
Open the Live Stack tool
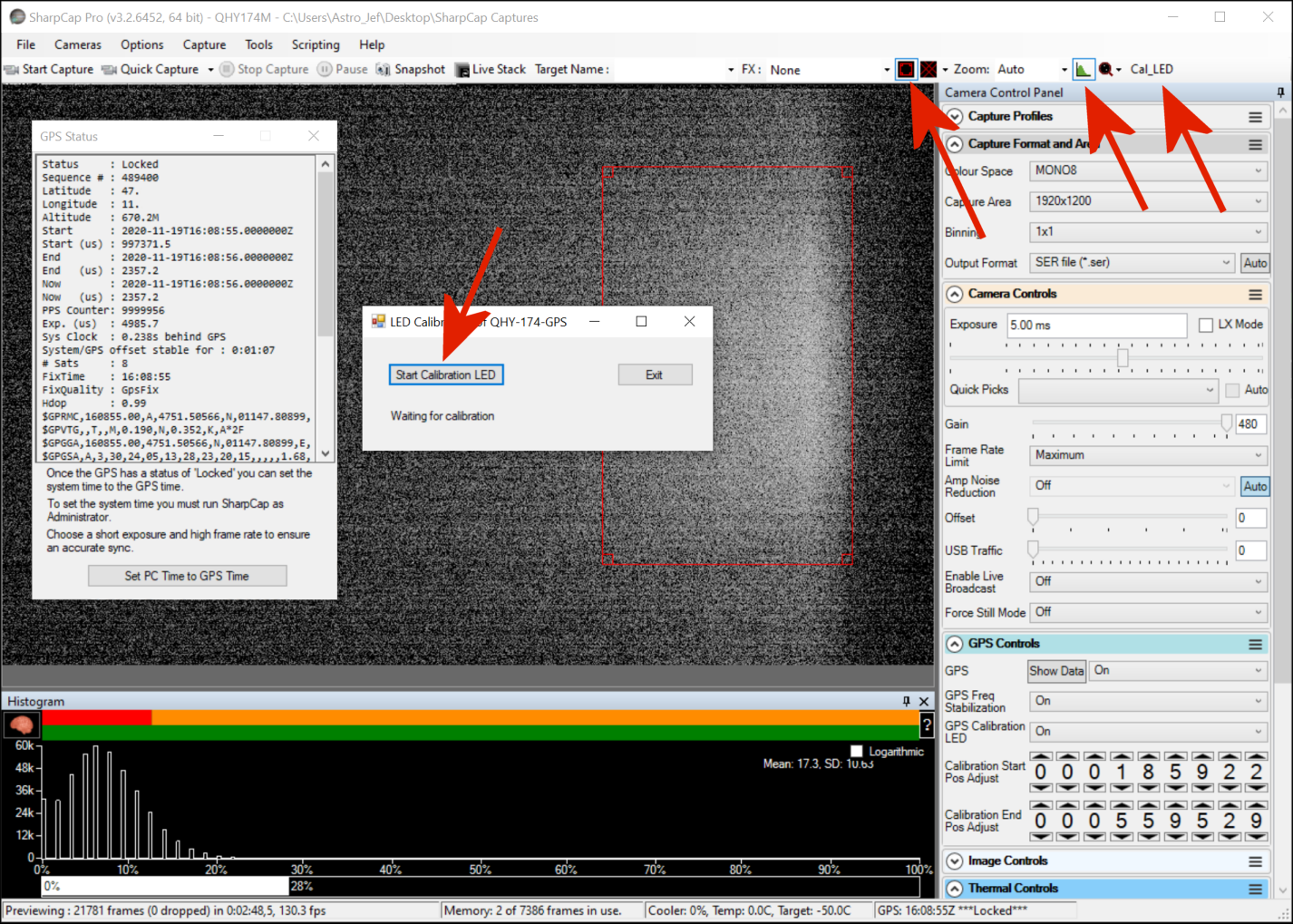coord(491,69)
